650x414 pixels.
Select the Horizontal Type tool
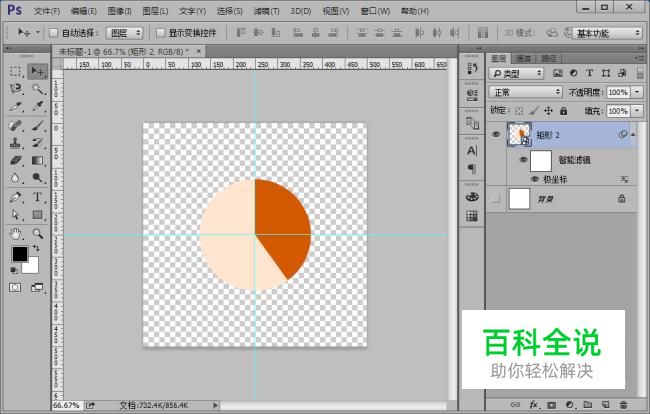click(37, 197)
